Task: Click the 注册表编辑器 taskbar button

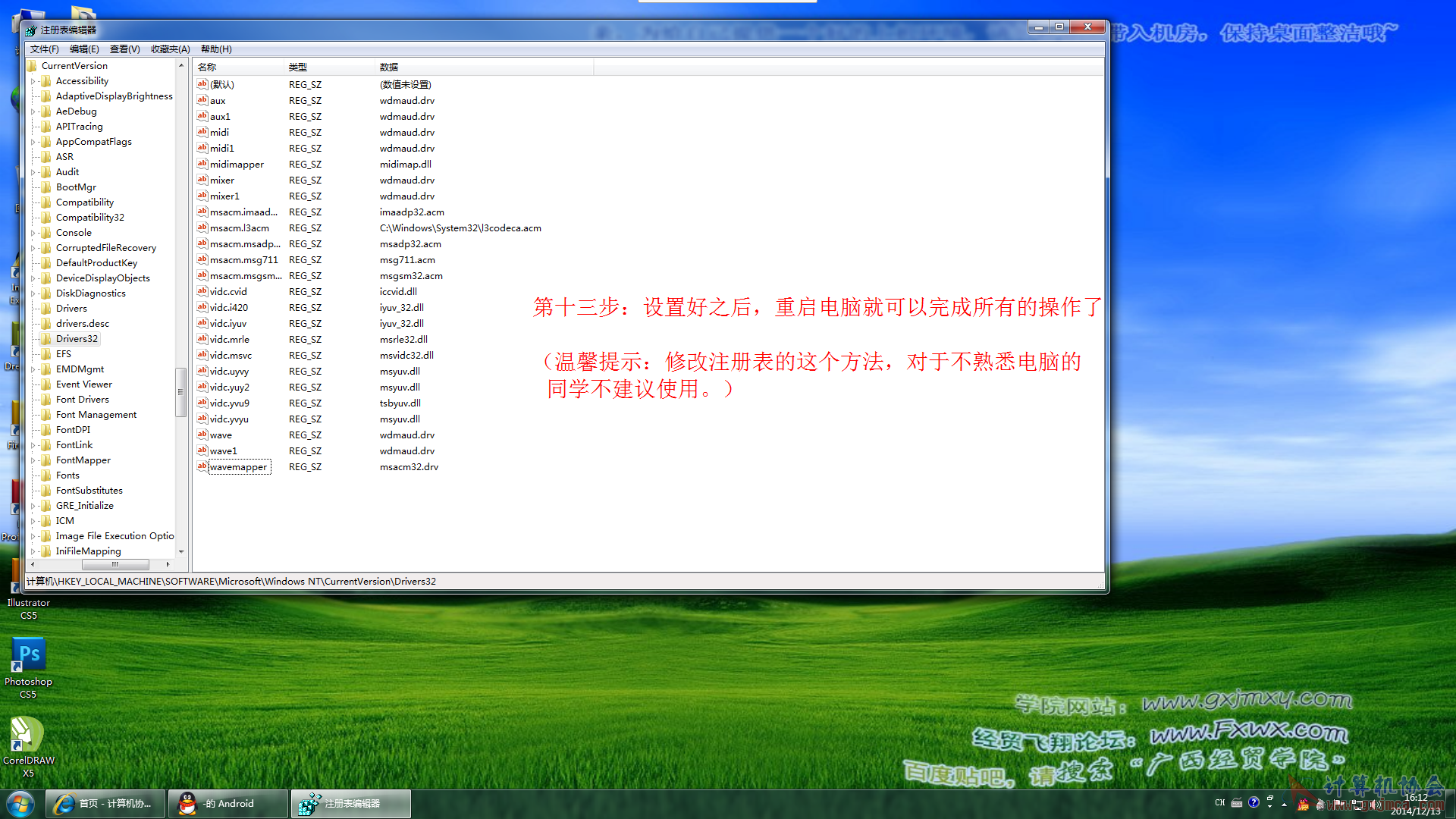Action: coord(351,804)
